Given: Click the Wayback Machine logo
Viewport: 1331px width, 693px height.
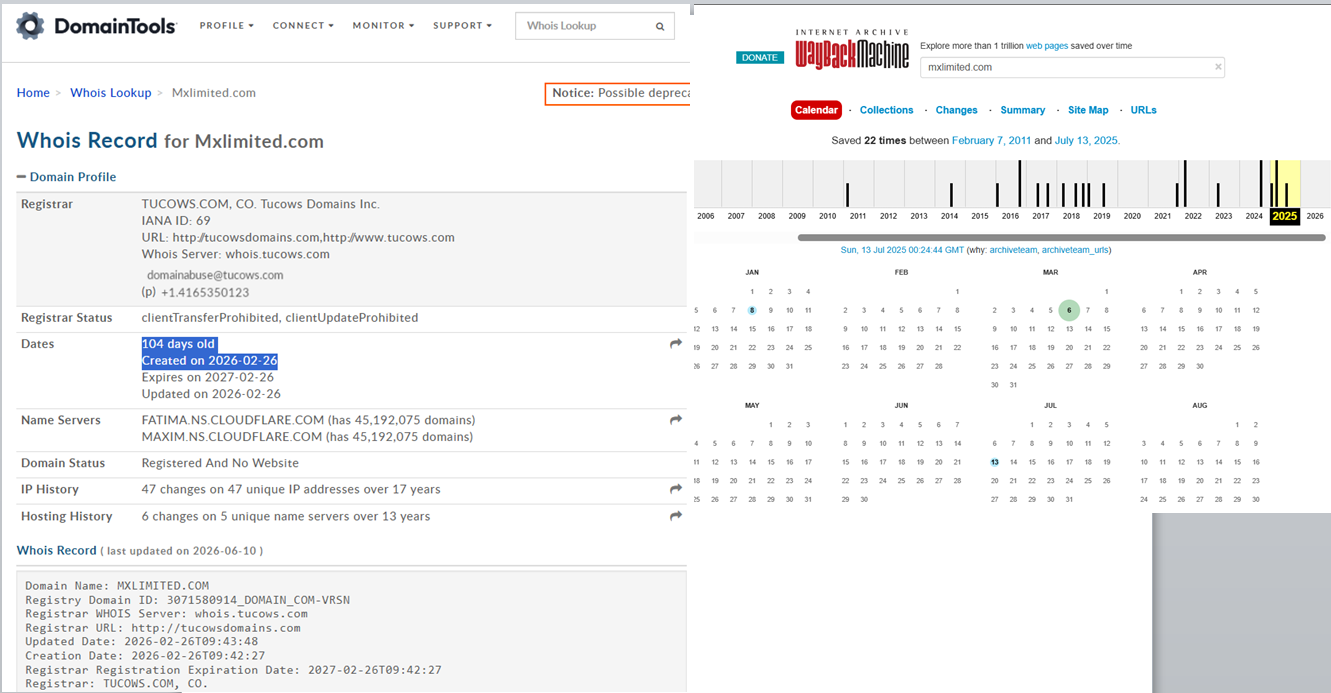Looking at the screenshot, I should (852, 48).
